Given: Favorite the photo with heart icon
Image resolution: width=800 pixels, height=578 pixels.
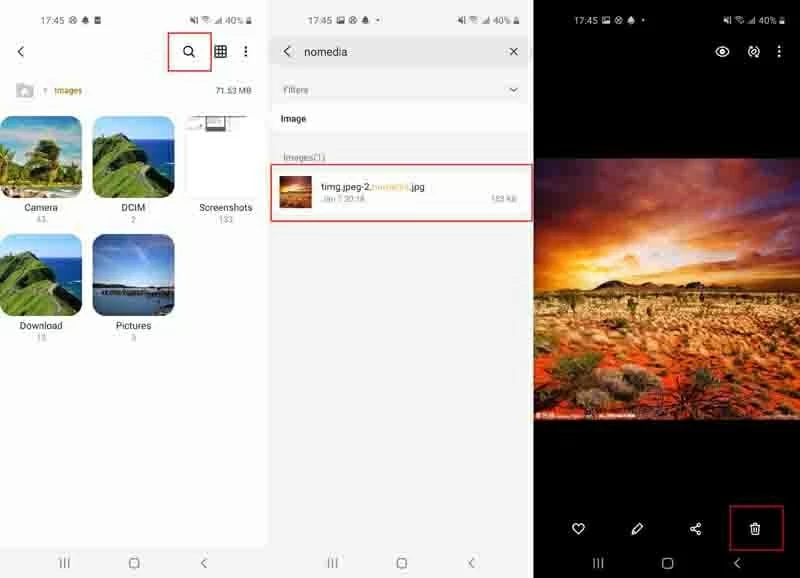Looking at the screenshot, I should 578,529.
